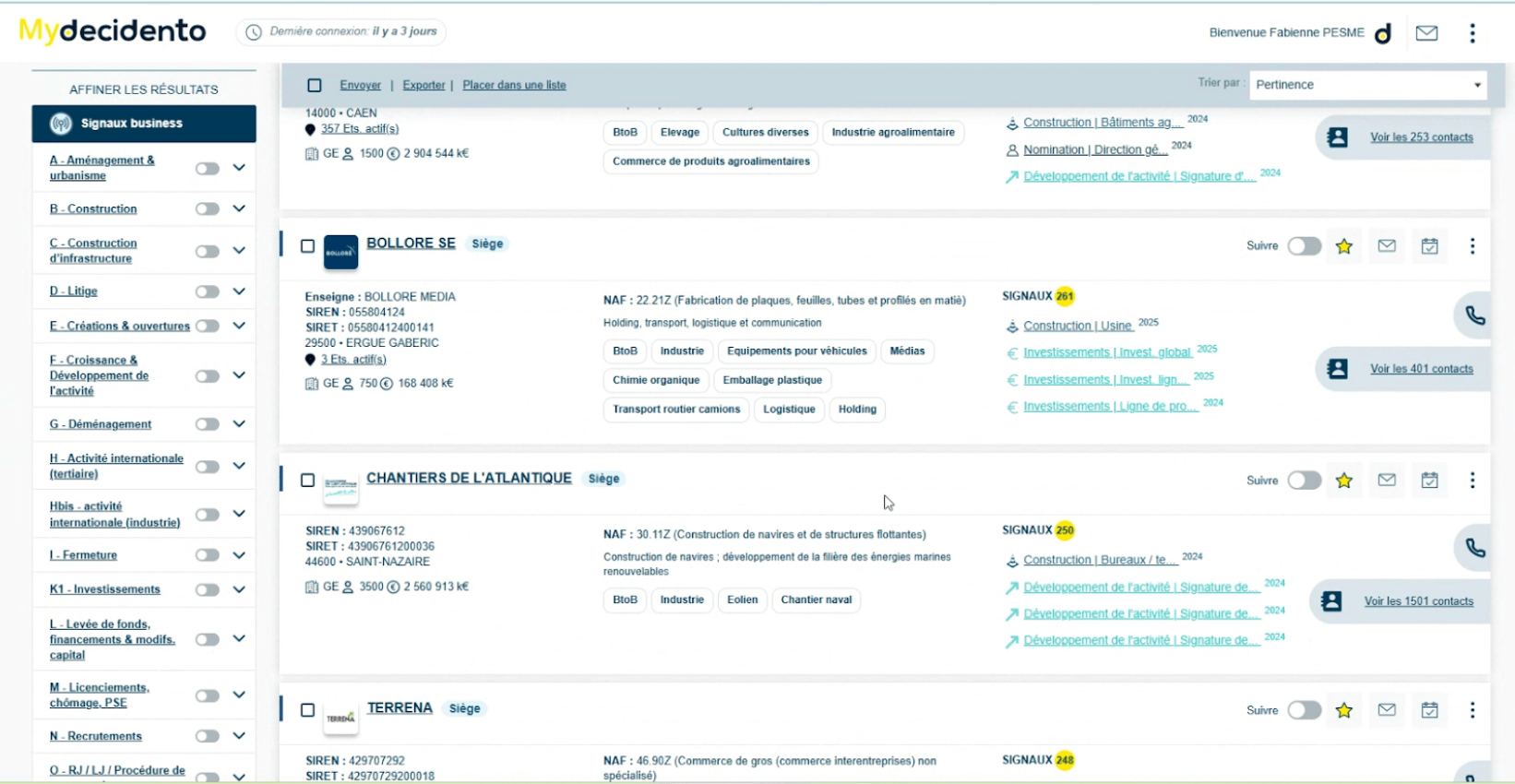Image resolution: width=1515 pixels, height=784 pixels.
Task: Open the Trier par Pertinence dropdown
Action: coord(1368,85)
